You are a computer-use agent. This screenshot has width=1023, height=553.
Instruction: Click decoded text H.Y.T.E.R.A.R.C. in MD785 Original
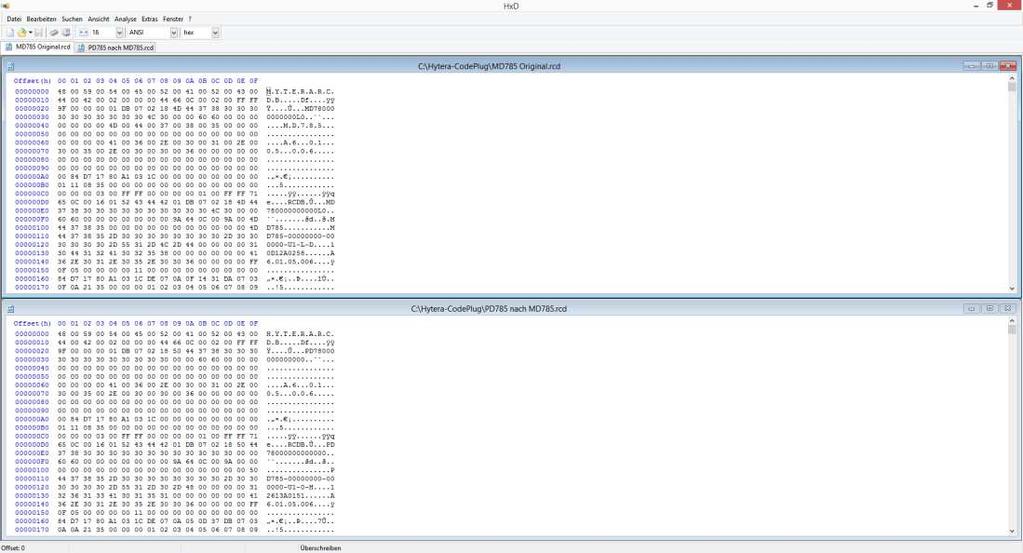tap(300, 92)
